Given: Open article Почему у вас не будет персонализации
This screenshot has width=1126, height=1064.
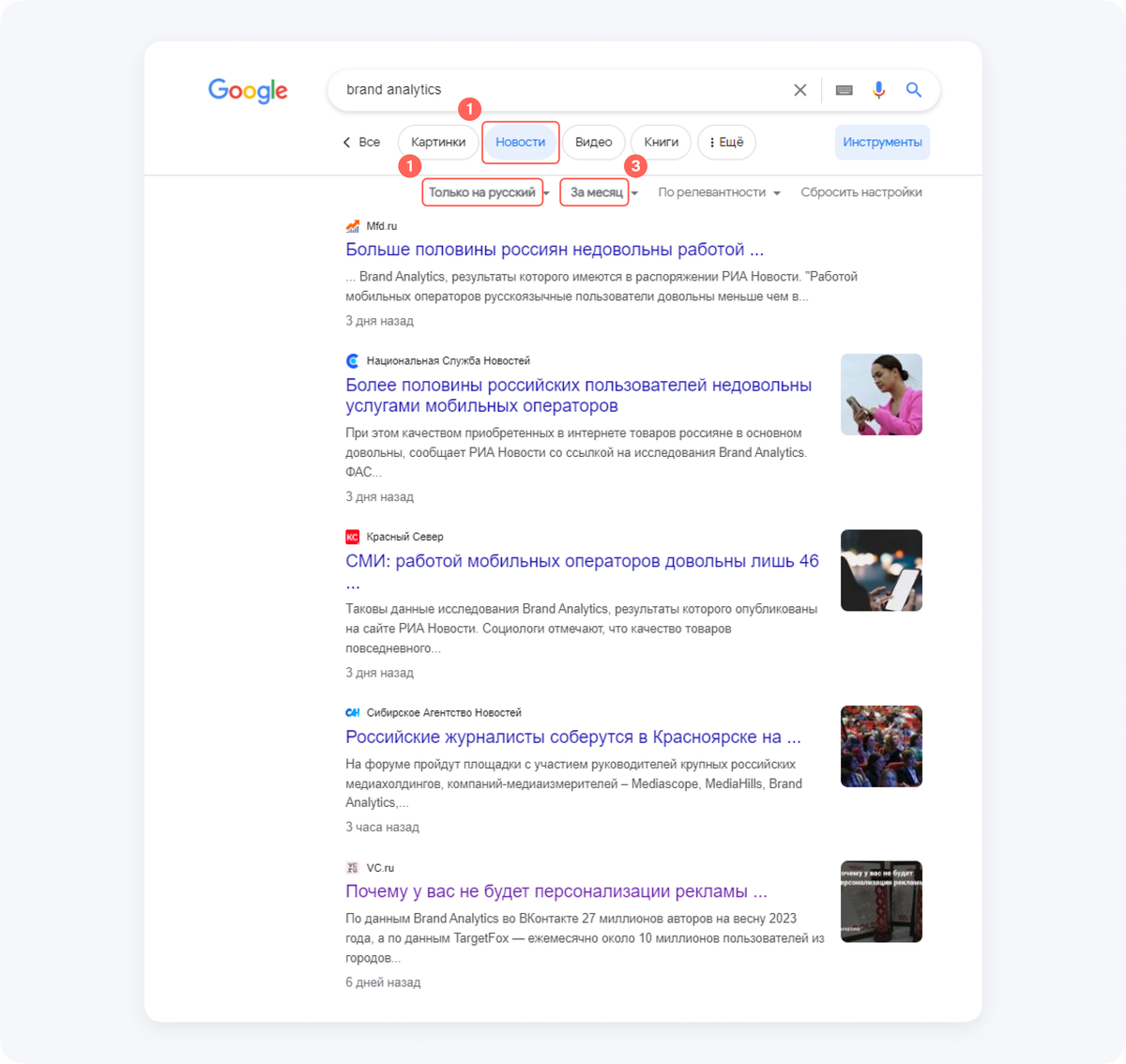Looking at the screenshot, I should coord(556,891).
